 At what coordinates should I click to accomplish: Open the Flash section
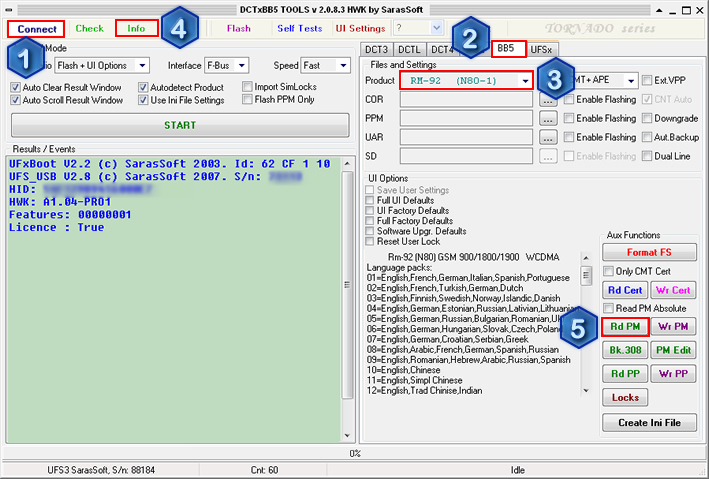pyautogui.click(x=239, y=28)
